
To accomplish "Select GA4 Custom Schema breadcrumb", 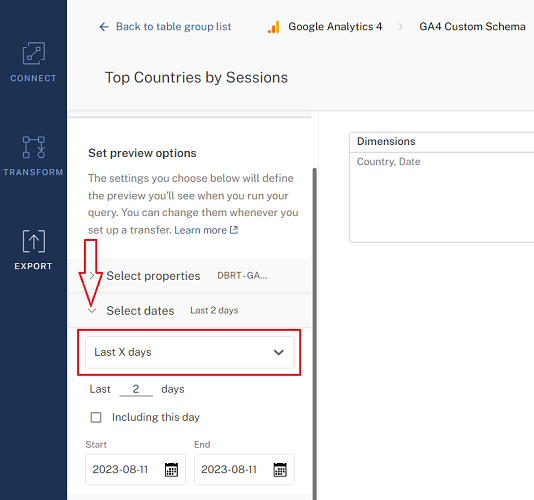I will (x=472, y=27).
